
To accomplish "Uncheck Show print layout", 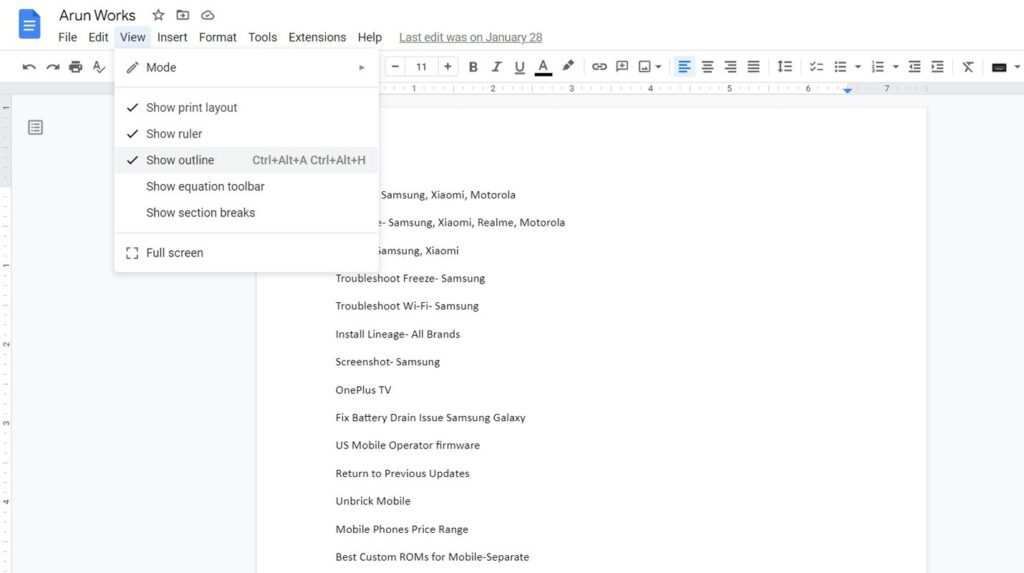I will point(246,107).
